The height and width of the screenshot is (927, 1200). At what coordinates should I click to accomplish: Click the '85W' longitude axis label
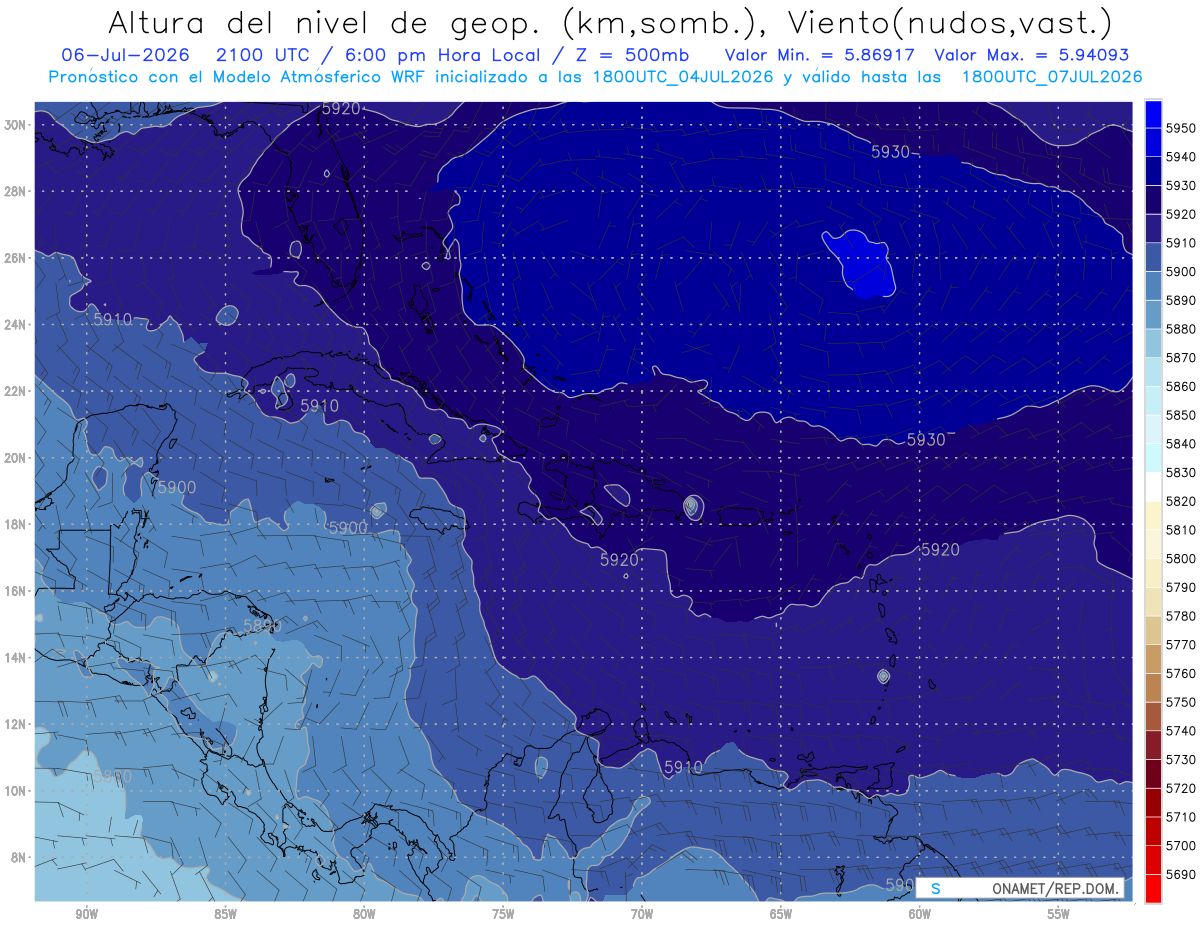click(225, 914)
